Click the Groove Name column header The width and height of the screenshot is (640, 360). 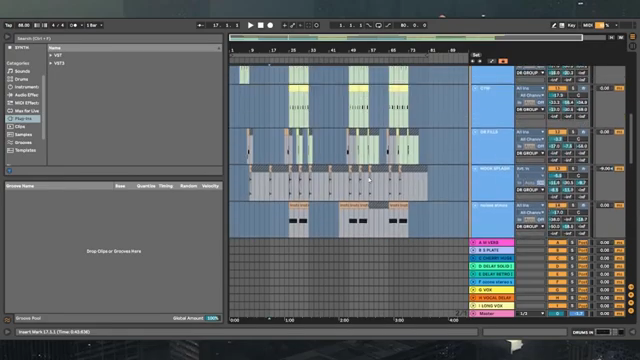[59, 186]
